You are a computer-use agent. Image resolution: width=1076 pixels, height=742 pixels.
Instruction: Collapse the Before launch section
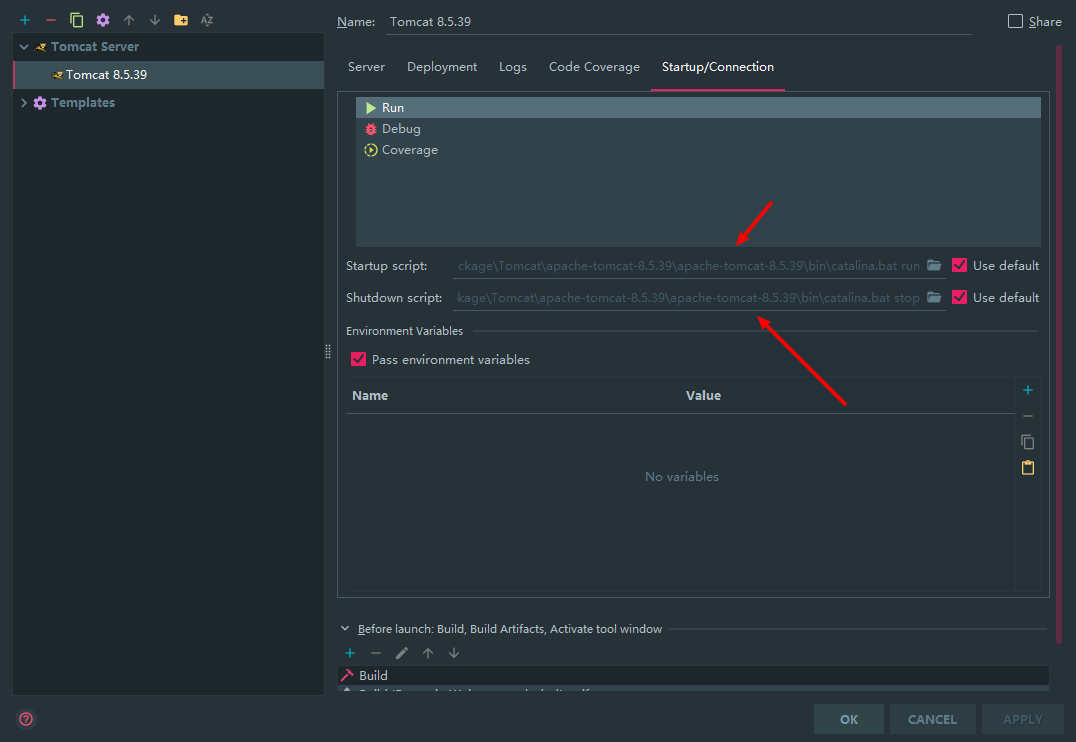345,629
